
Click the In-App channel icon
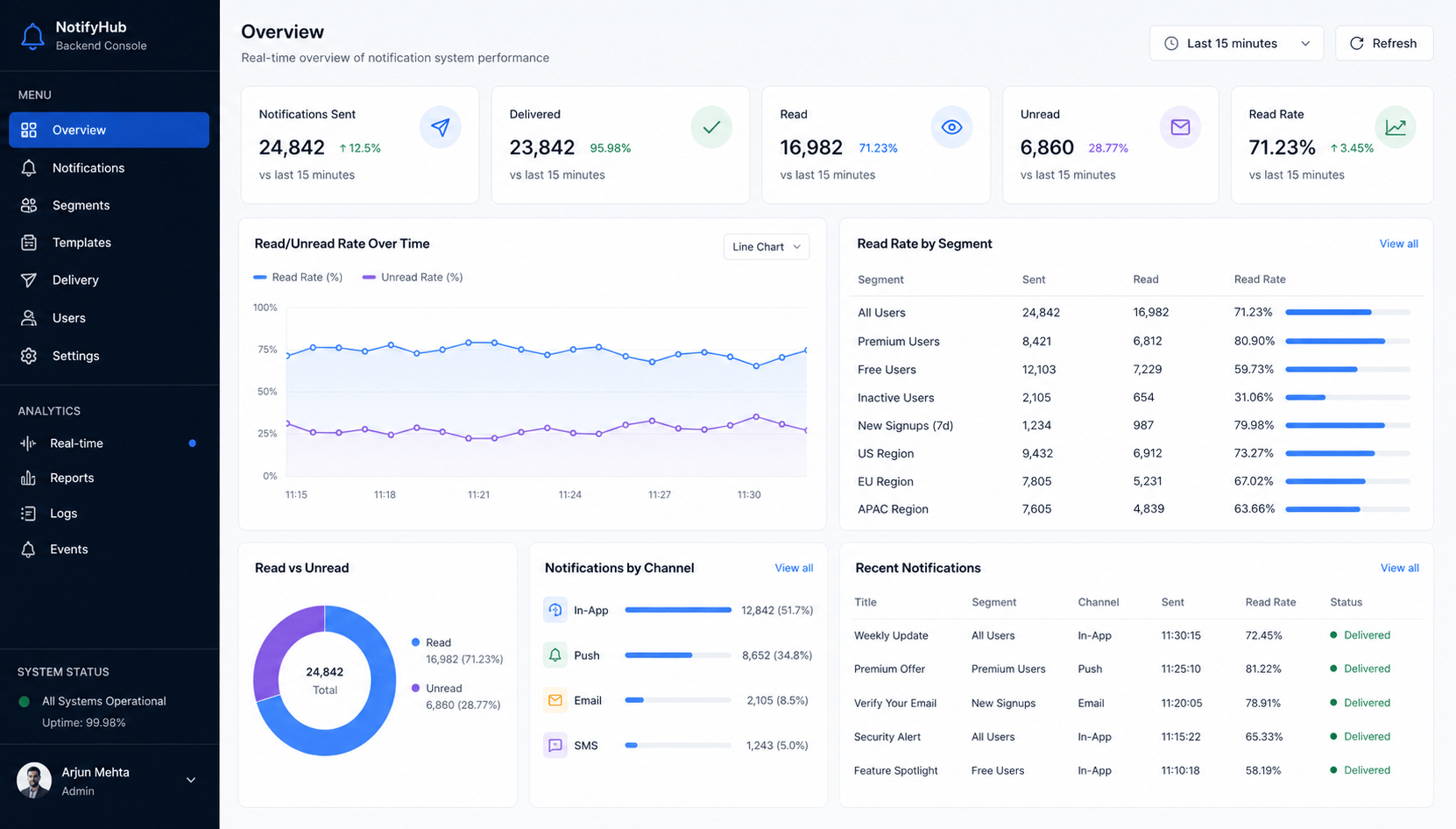point(555,610)
